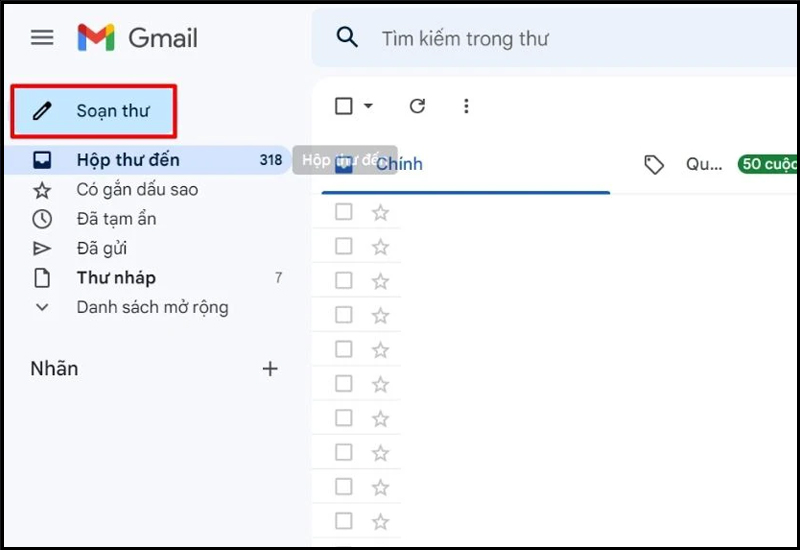
Task: Click the Soạn thư compose button
Action: tap(94, 111)
